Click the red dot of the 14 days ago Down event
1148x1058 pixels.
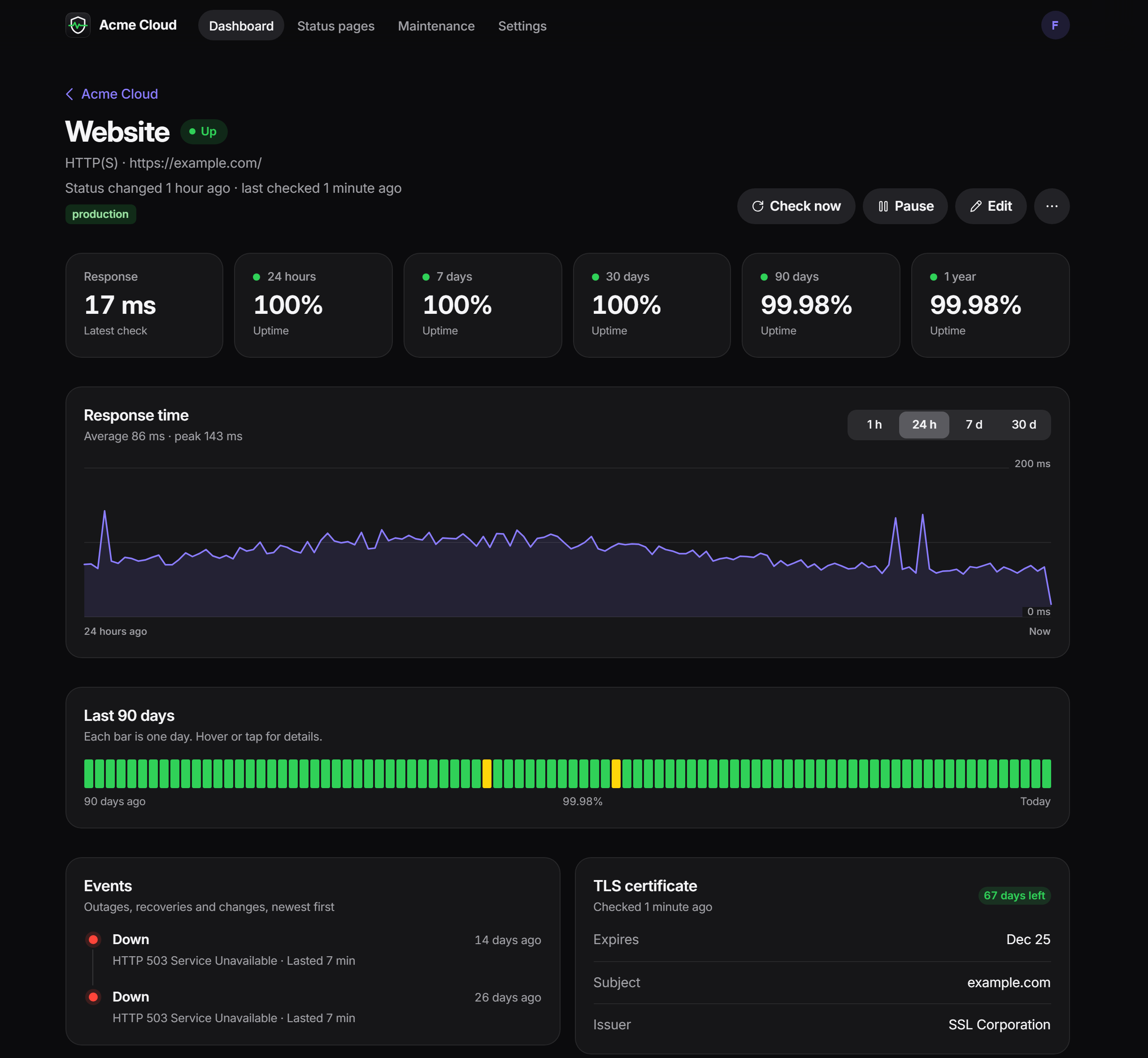pos(93,940)
